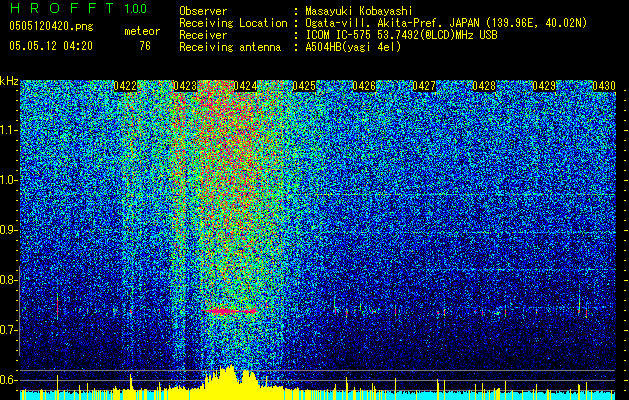Click the 0422 time marker
This screenshot has width=629, height=400.
[126, 86]
